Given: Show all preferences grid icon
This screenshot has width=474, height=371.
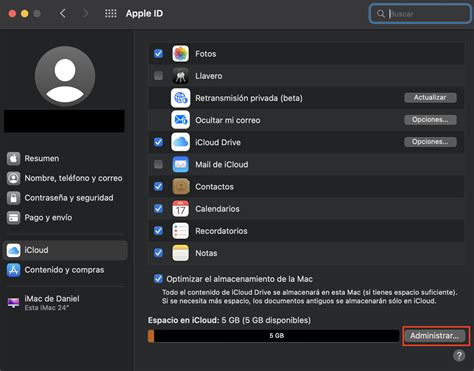Looking at the screenshot, I should pyautogui.click(x=111, y=13).
